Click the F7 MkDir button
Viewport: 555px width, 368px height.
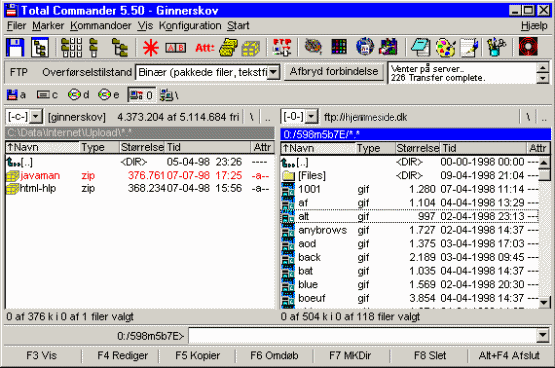coord(350,355)
